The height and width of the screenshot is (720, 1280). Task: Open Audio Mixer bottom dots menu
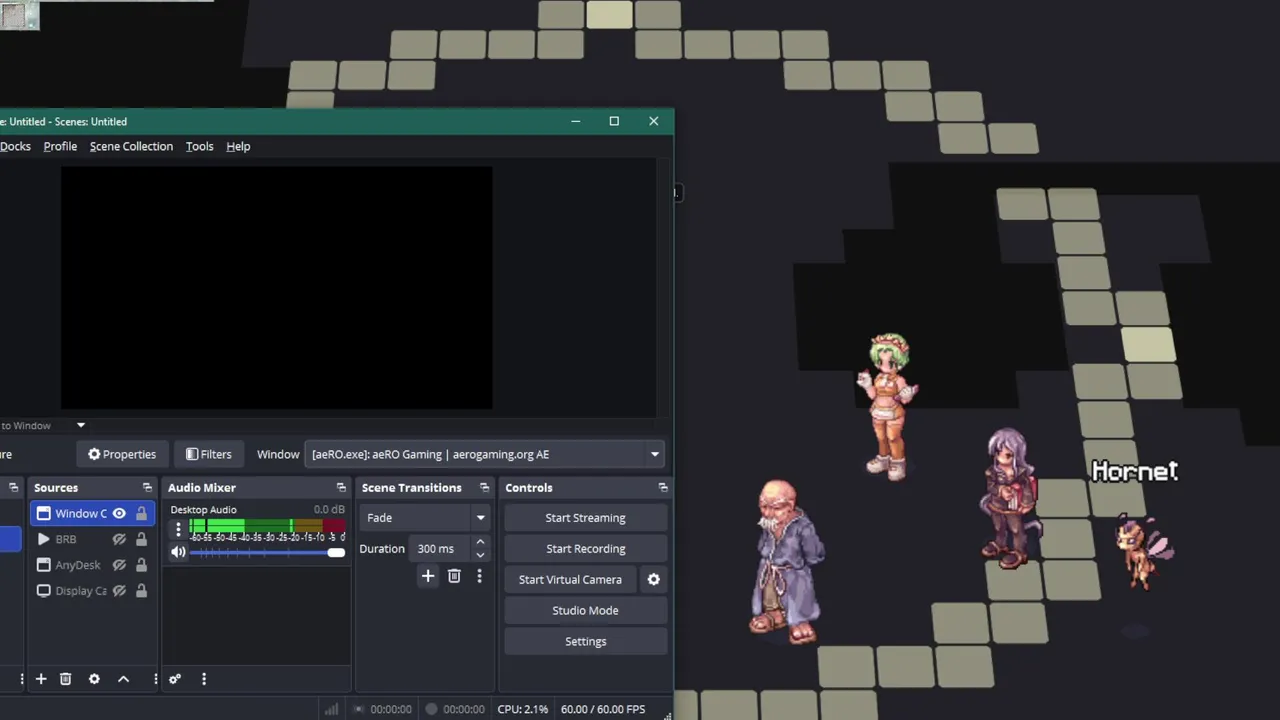coord(204,679)
